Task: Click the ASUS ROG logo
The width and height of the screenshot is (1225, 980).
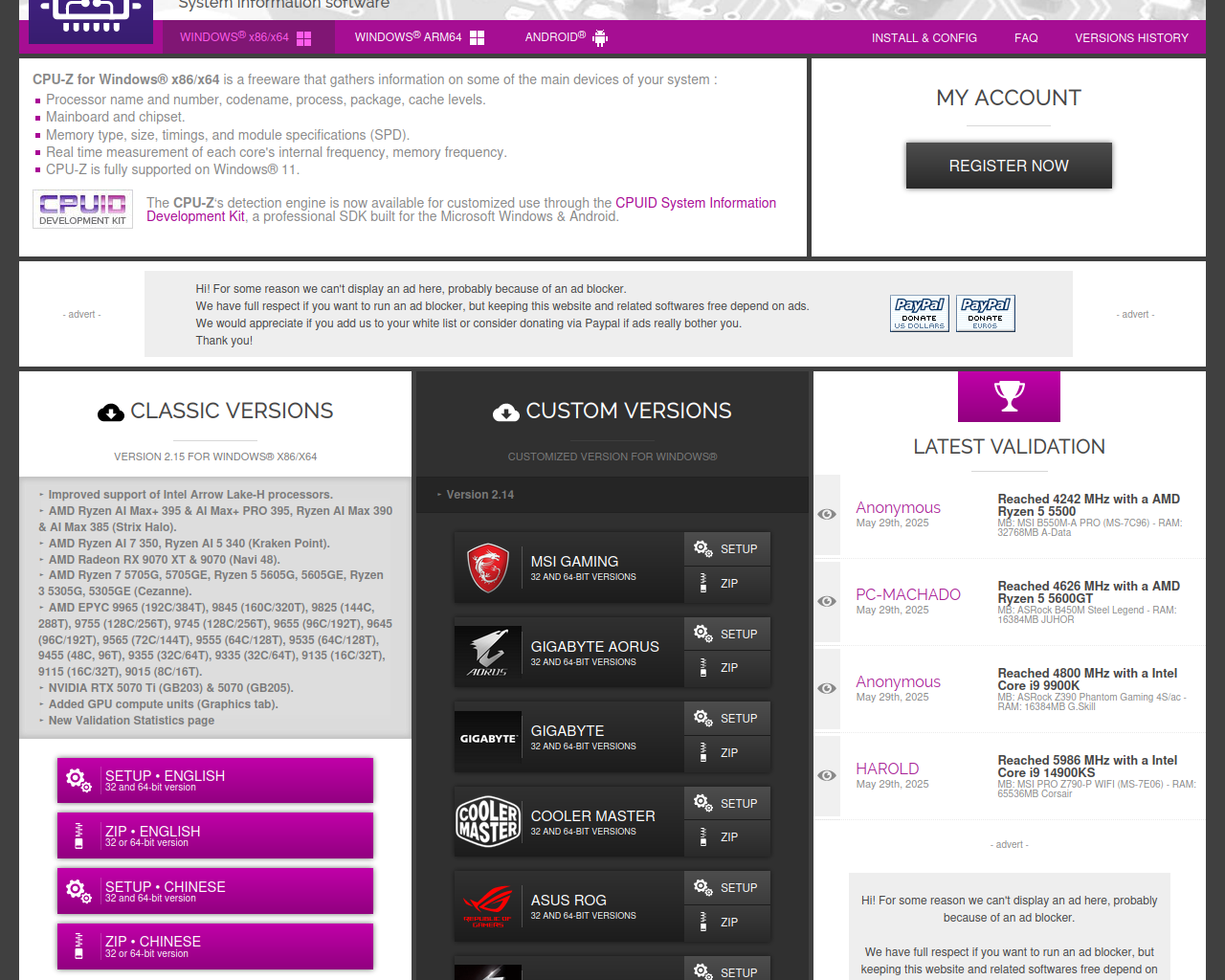Action: point(488,906)
